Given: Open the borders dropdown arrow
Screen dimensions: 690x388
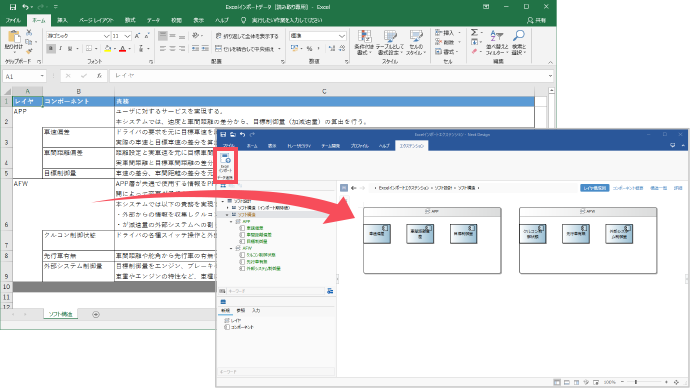Looking at the screenshot, I should [96, 48].
